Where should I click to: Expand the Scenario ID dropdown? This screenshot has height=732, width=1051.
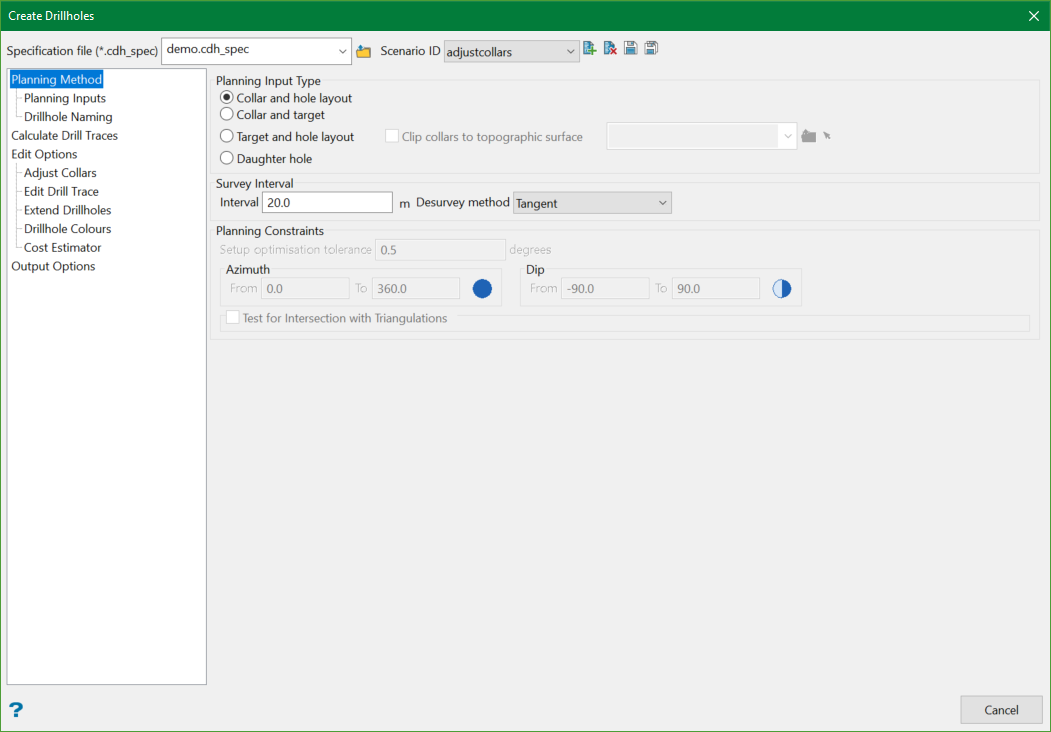pos(570,51)
